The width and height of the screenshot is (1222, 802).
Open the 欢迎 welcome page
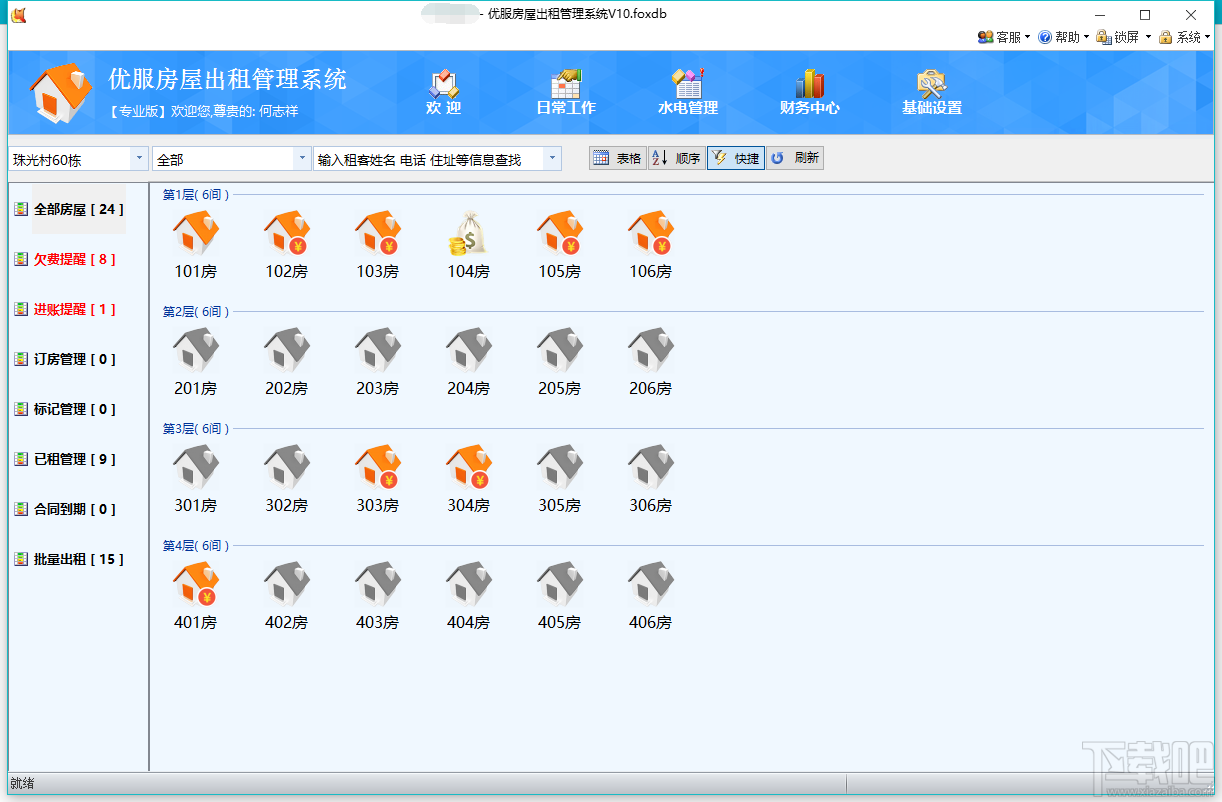[x=443, y=92]
